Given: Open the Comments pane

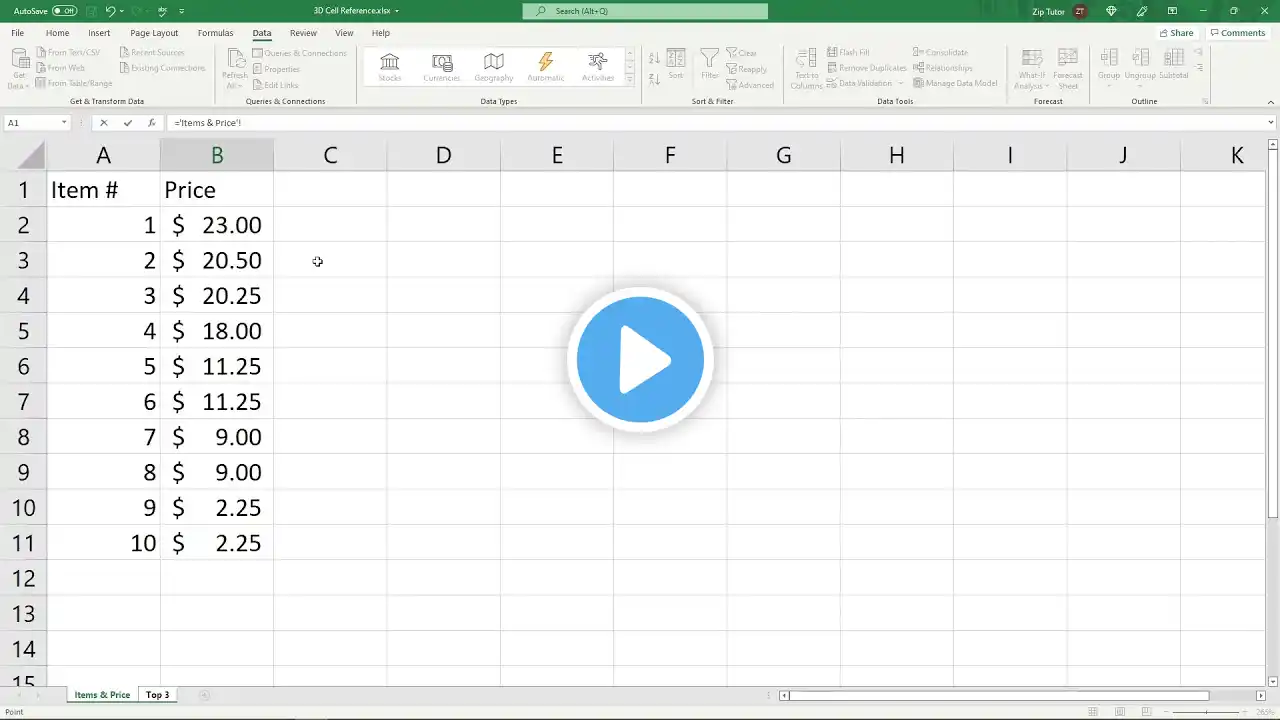Looking at the screenshot, I should point(1238,33).
